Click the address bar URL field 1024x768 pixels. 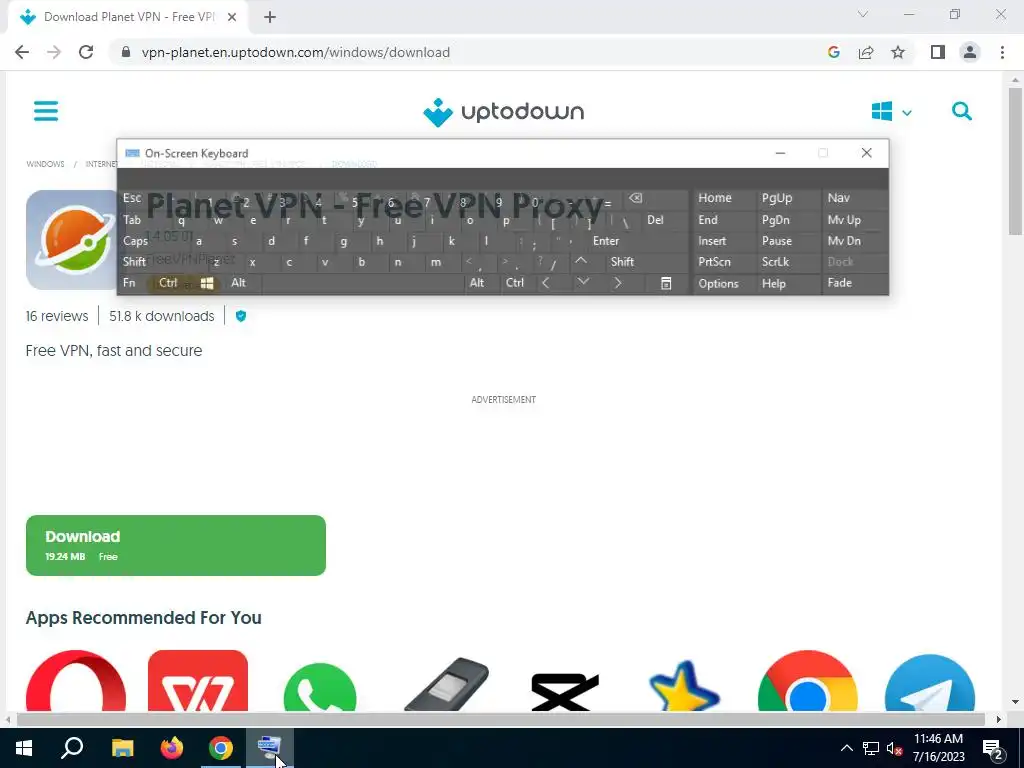point(295,52)
